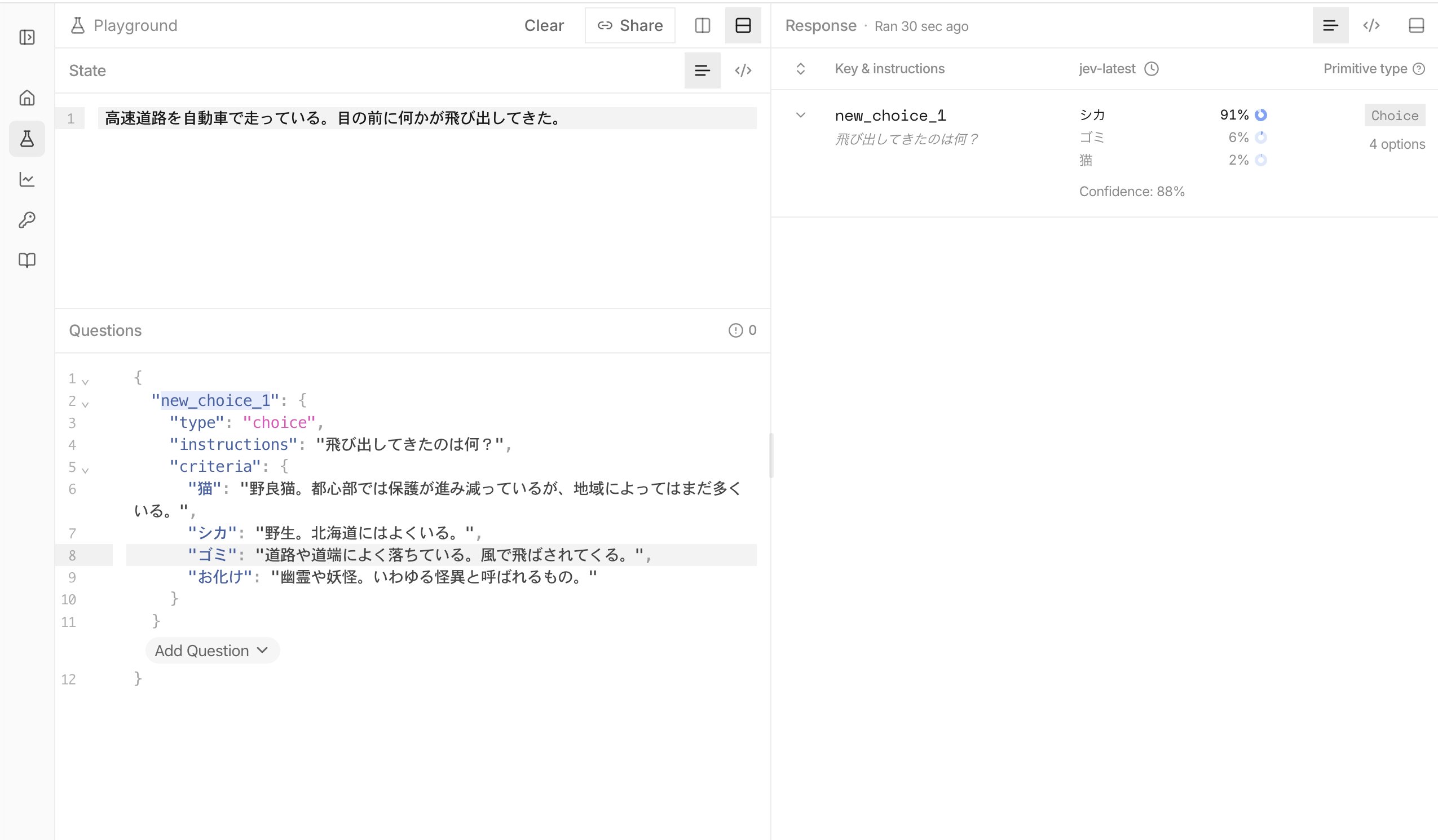
Task: Open Primitive type help icon
Action: pyautogui.click(x=1419, y=69)
